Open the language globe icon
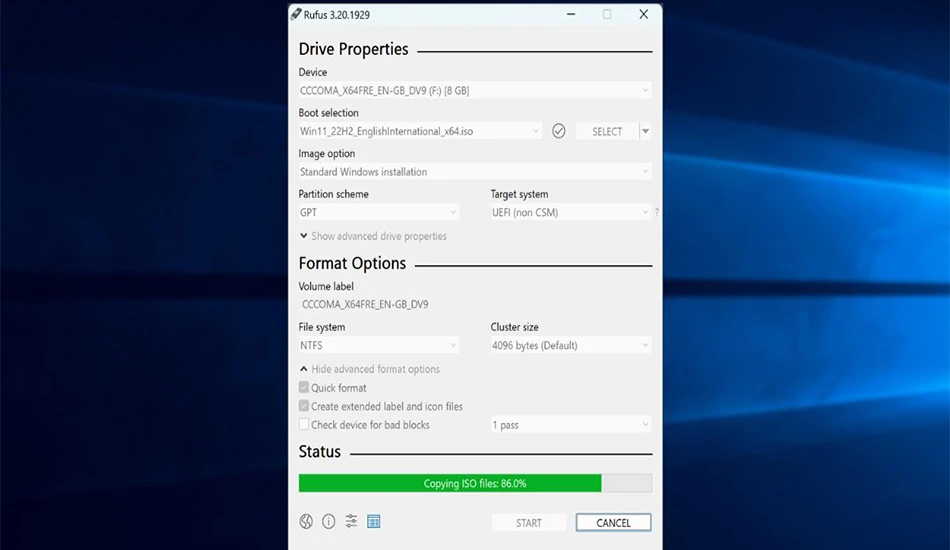Image resolution: width=950 pixels, height=550 pixels. tap(306, 522)
